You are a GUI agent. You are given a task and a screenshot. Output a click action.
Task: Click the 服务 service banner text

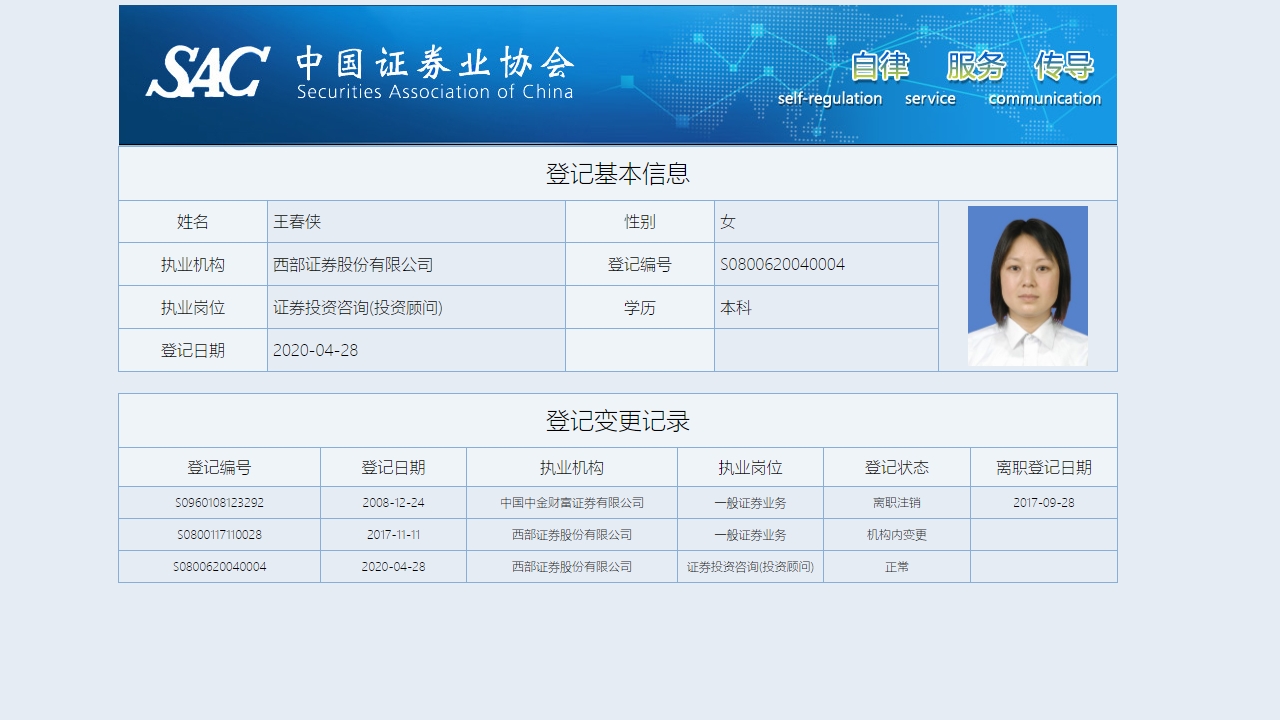tap(974, 79)
